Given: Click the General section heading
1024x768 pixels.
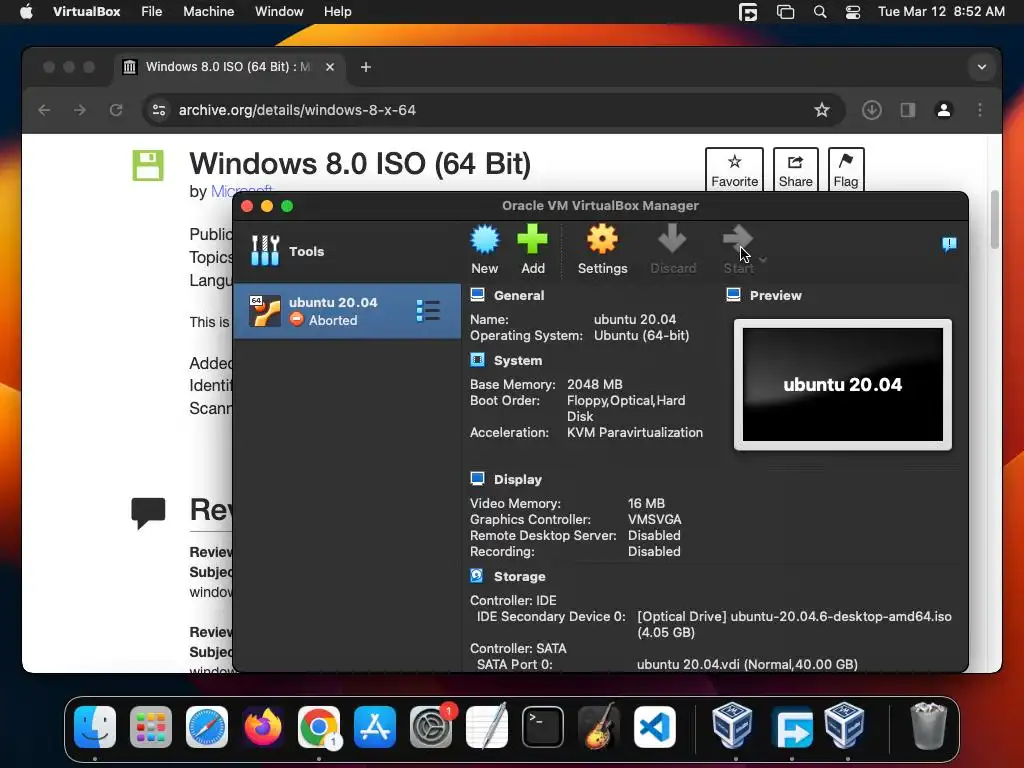Looking at the screenshot, I should pos(519,295).
